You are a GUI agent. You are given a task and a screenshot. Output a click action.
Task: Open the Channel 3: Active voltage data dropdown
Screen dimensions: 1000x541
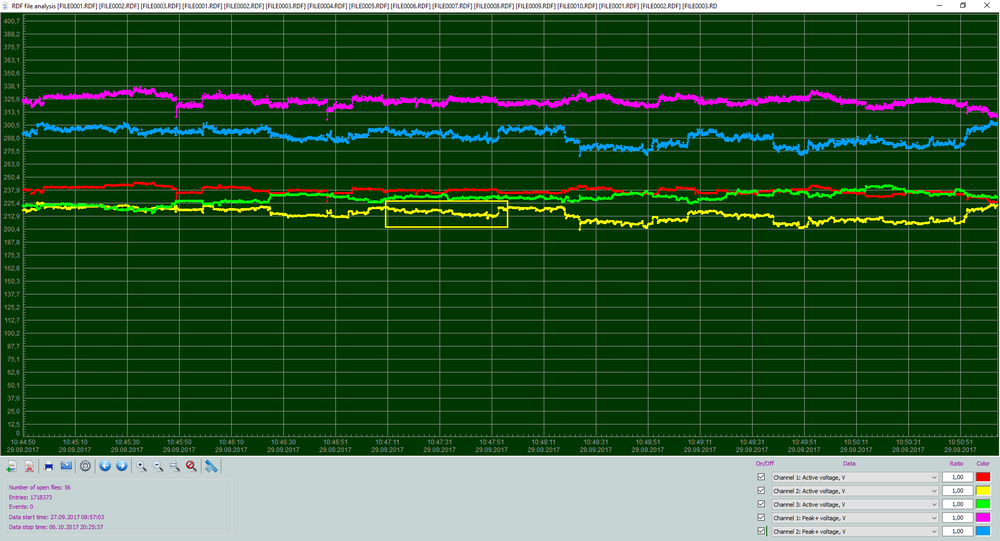coord(855,504)
